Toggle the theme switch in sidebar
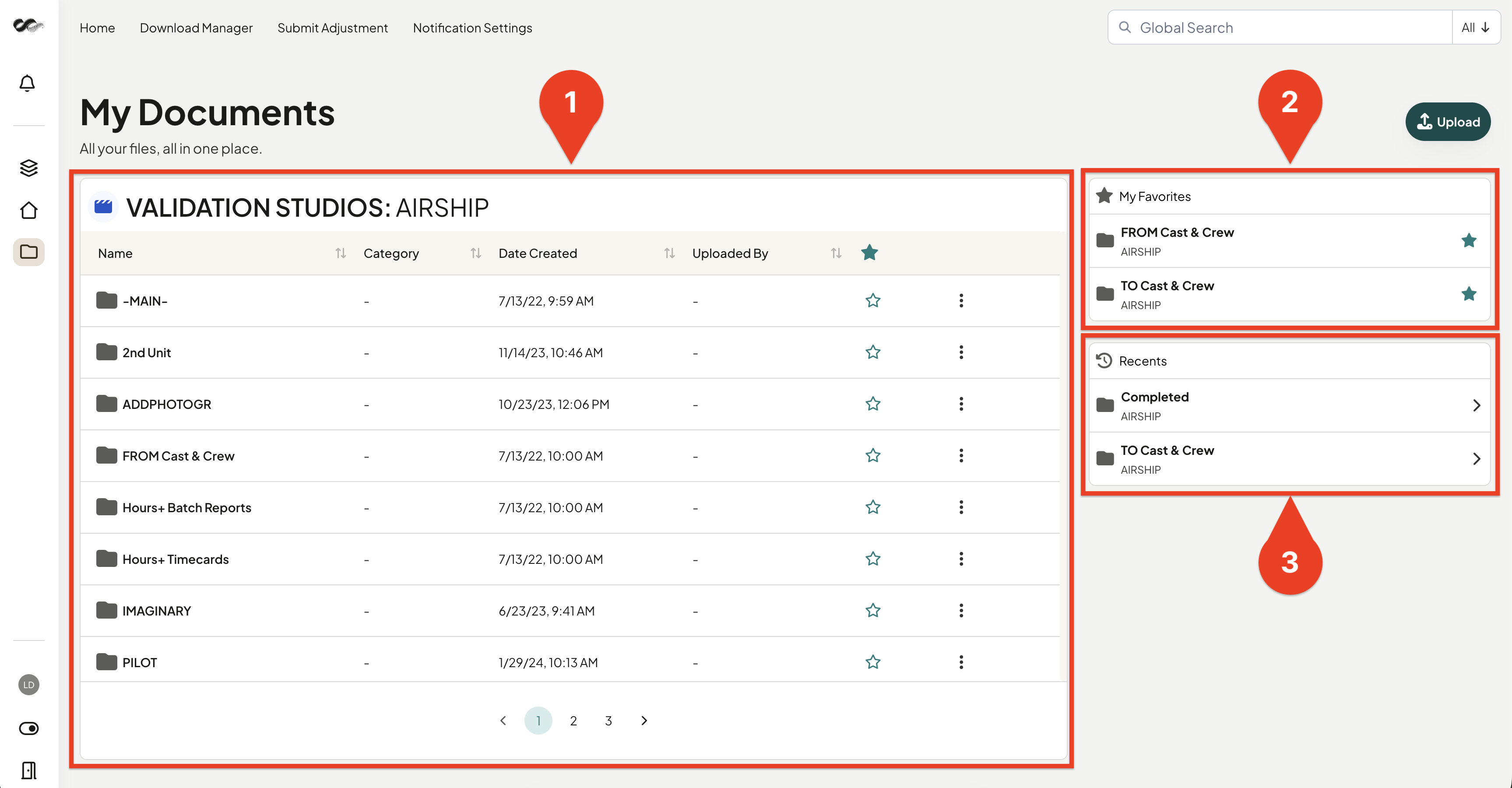 click(x=29, y=728)
